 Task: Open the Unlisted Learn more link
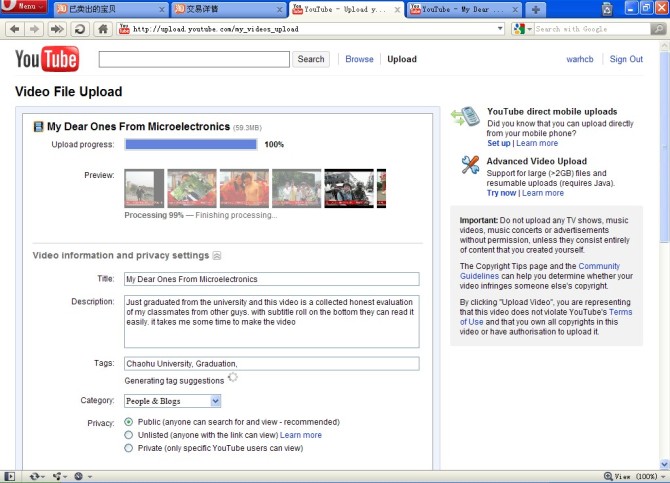pos(301,435)
